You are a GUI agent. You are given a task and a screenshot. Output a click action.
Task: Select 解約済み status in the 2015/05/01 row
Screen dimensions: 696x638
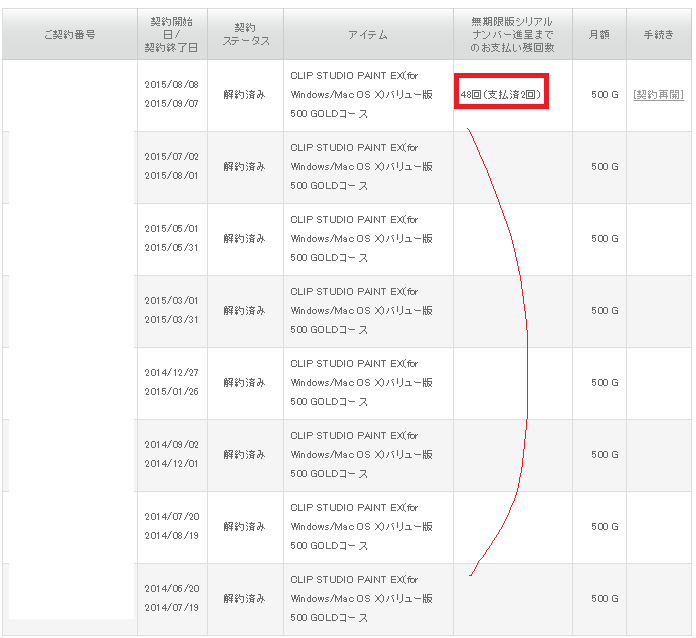245,238
